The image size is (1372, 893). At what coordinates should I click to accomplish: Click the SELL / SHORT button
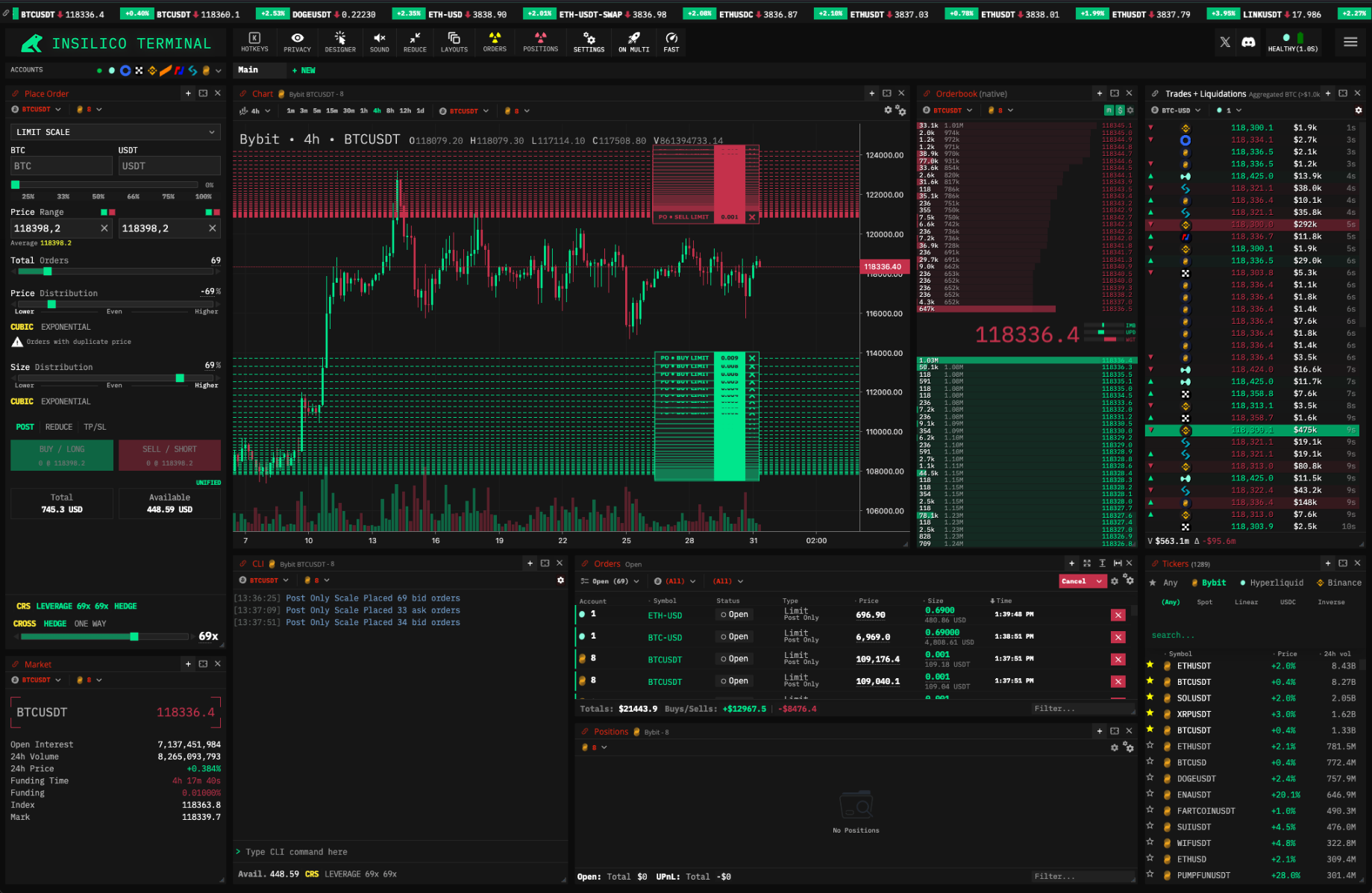pos(169,455)
